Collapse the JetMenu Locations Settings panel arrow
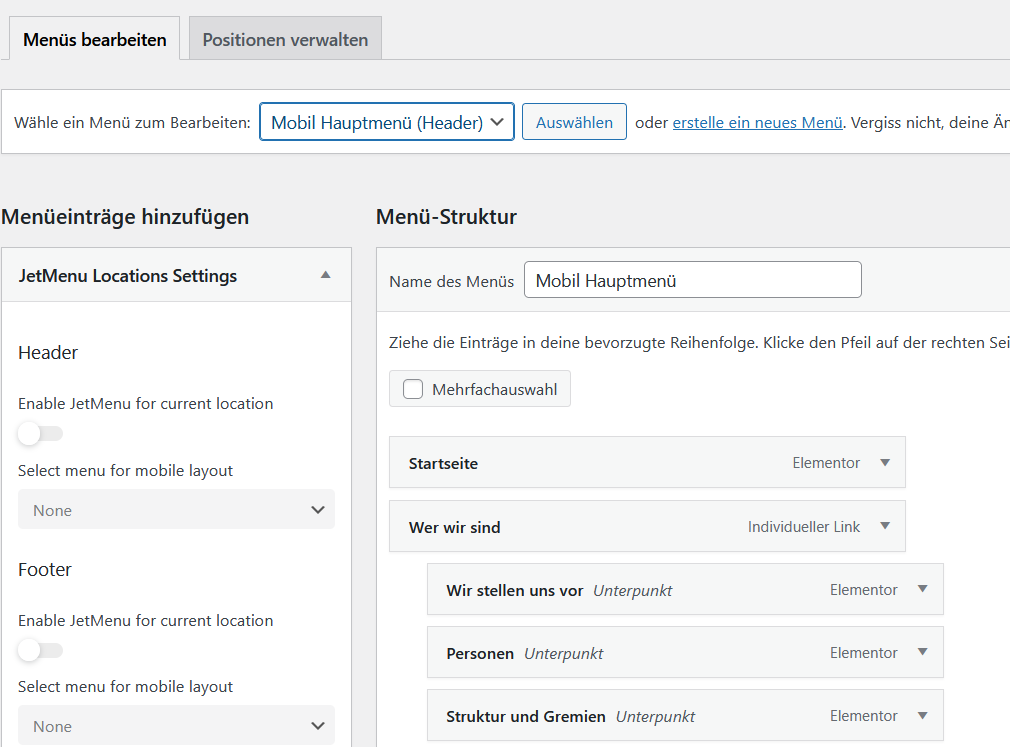Viewport: 1010px width, 747px height. pos(326,275)
